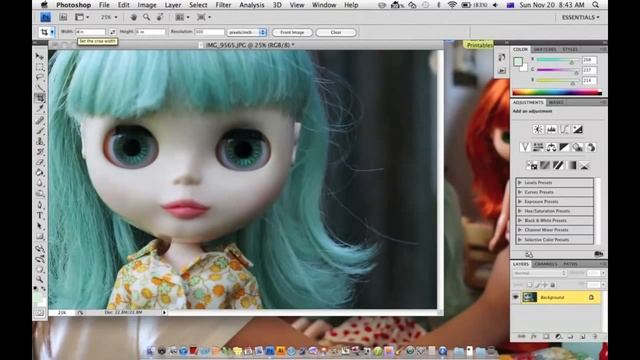Screen dimensions: 640x360
Task: Select the Eraser tool
Action: coord(40,162)
